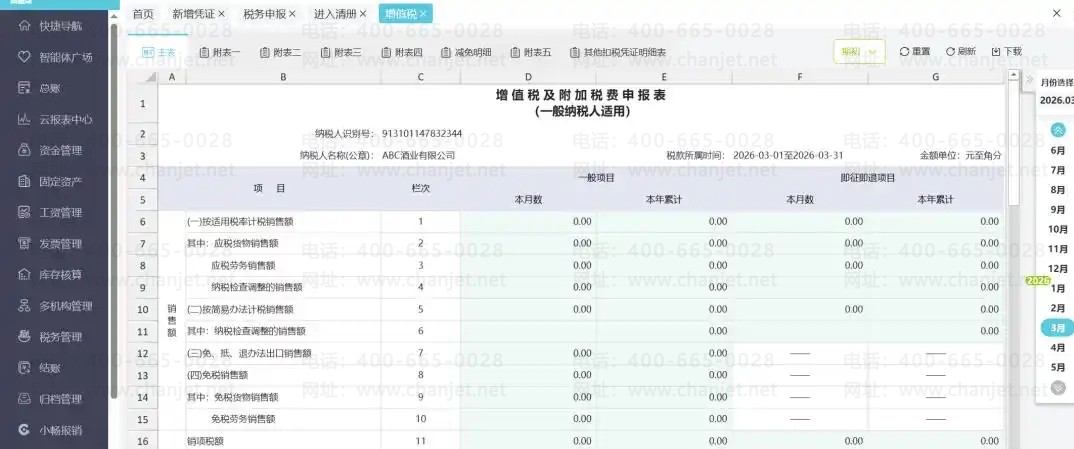Open the yellow-bordered dropdown left of 重置
Screen dimensions: 1074x449
(859, 52)
